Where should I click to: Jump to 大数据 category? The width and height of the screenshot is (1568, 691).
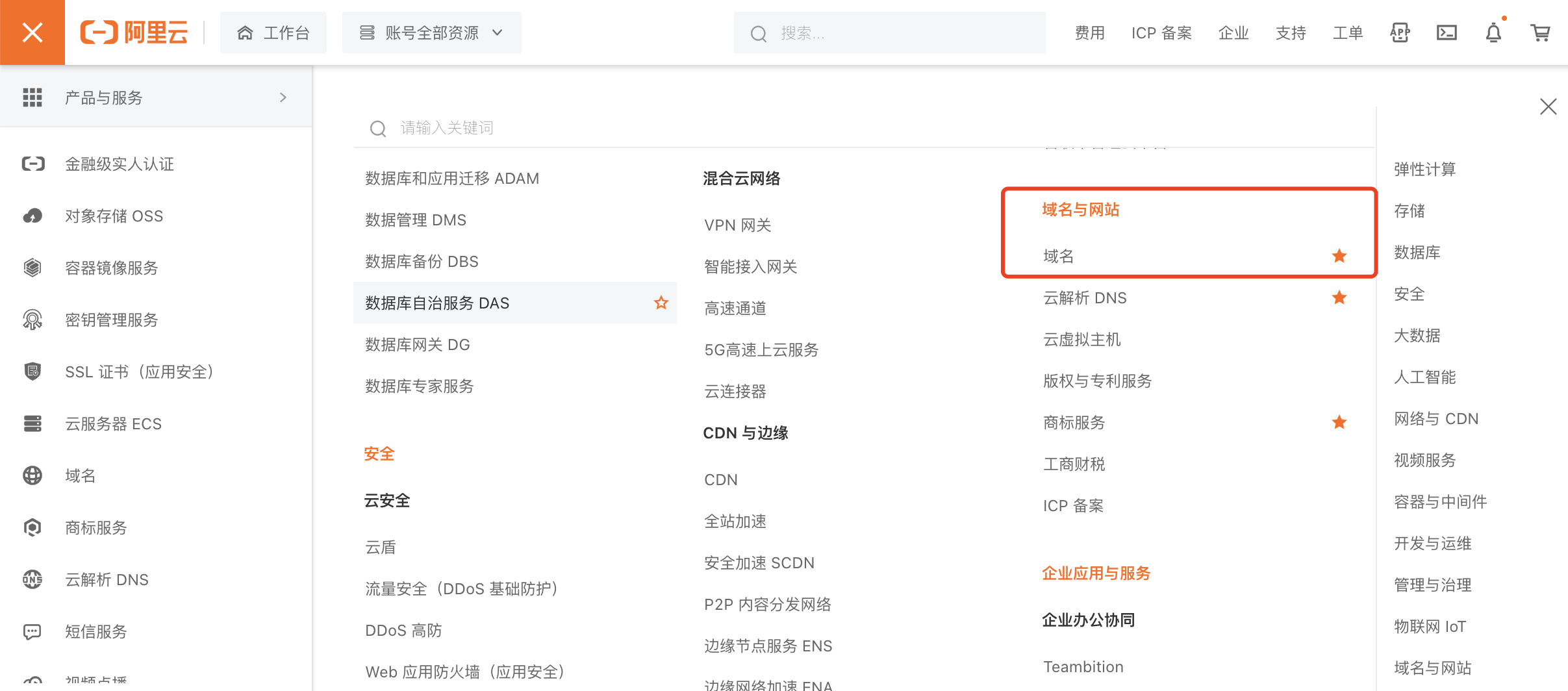[1417, 335]
